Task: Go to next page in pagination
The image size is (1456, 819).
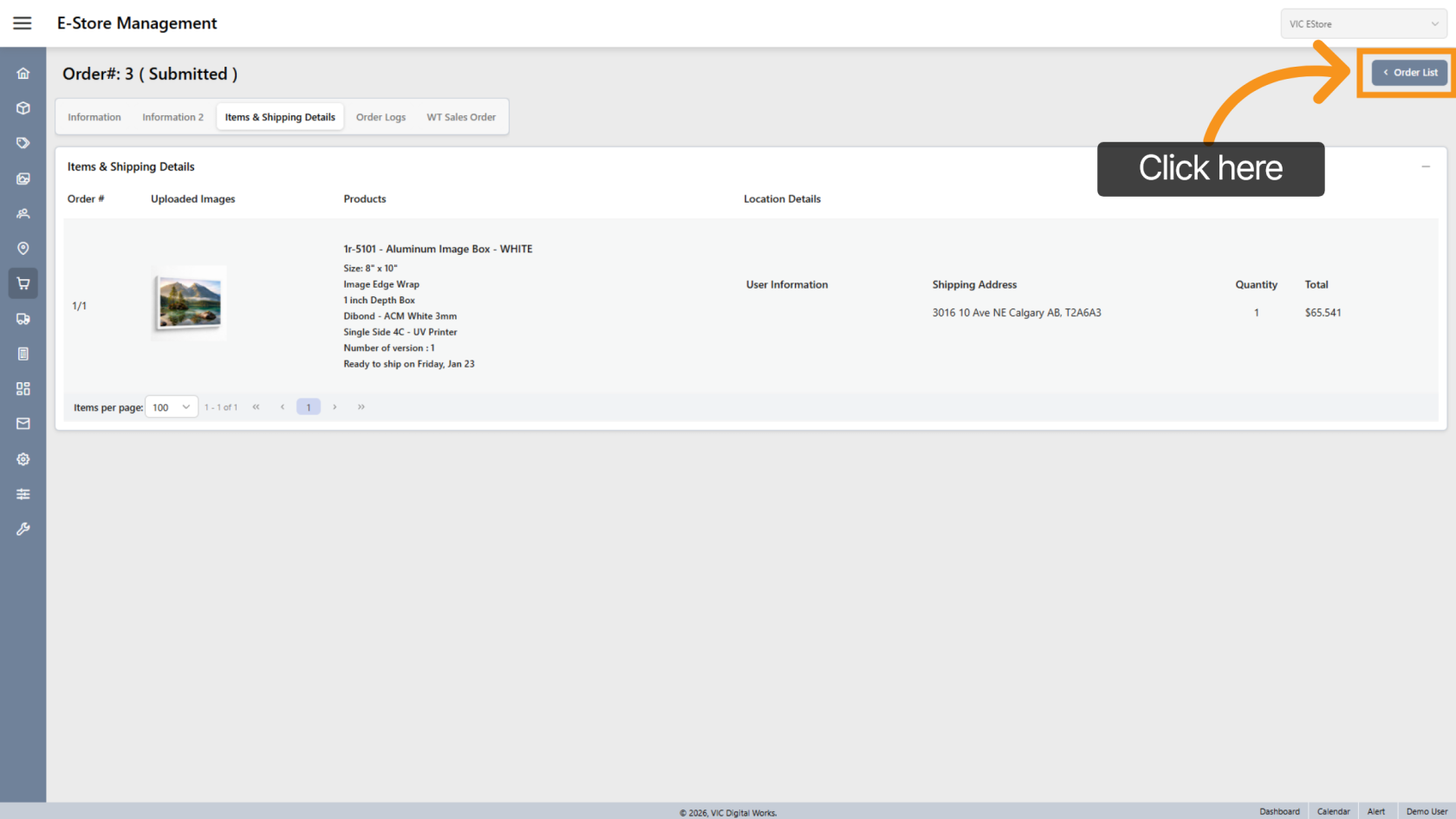Action: (335, 407)
